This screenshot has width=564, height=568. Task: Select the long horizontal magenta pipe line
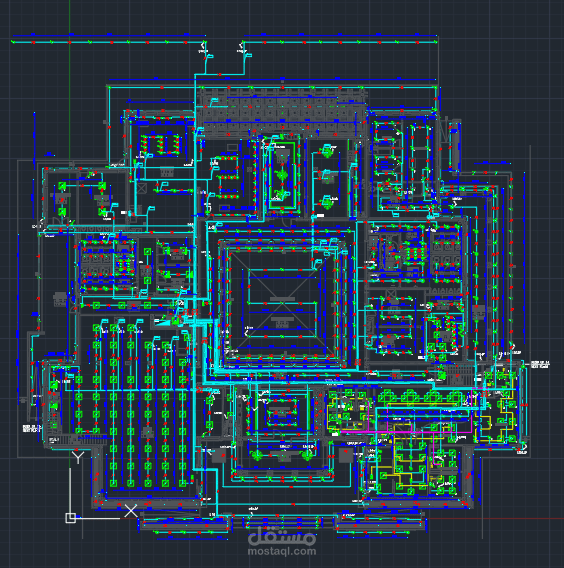click(405, 432)
